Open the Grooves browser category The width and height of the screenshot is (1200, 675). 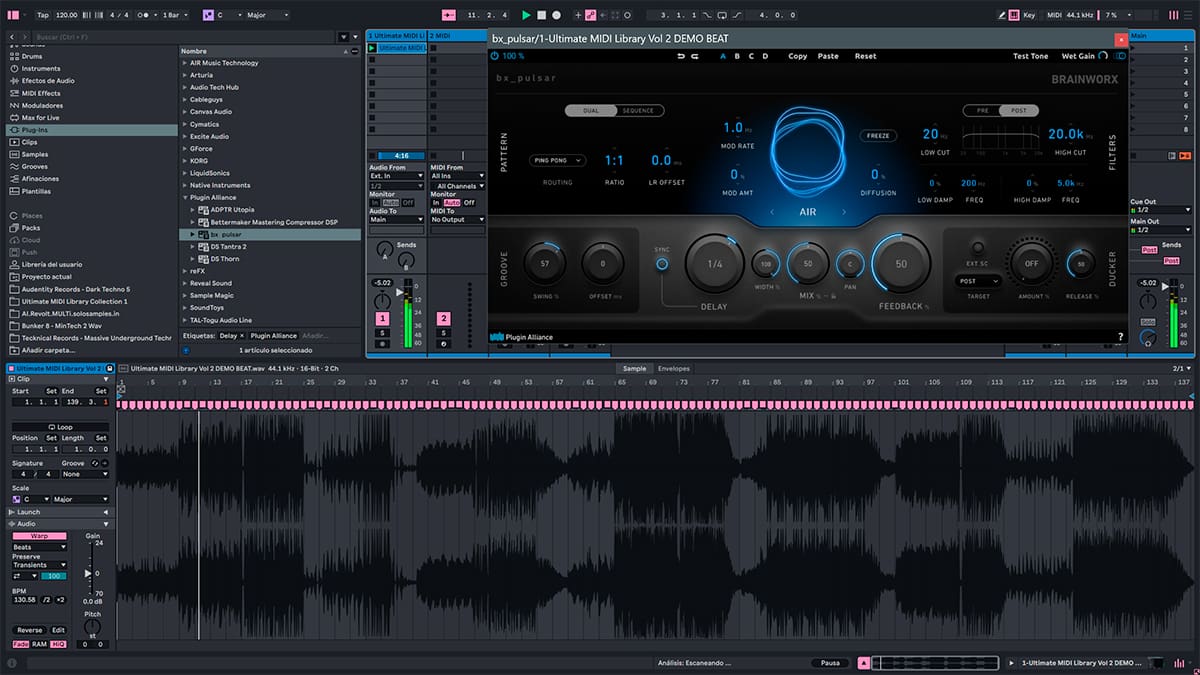[x=35, y=166]
